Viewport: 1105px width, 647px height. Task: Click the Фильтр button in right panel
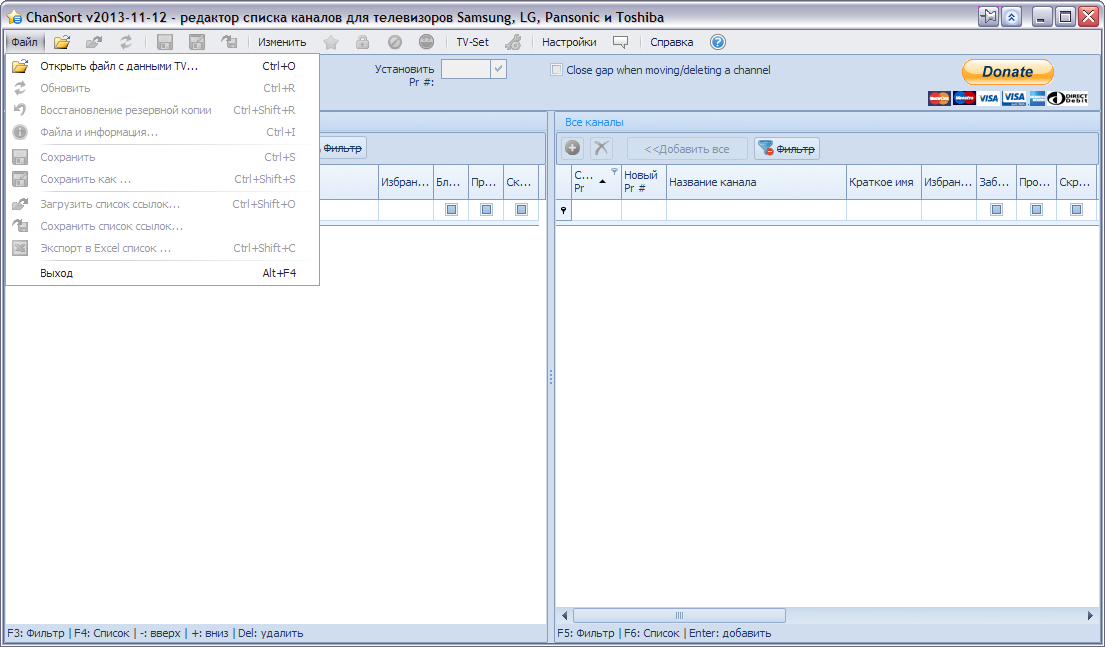[x=787, y=148]
